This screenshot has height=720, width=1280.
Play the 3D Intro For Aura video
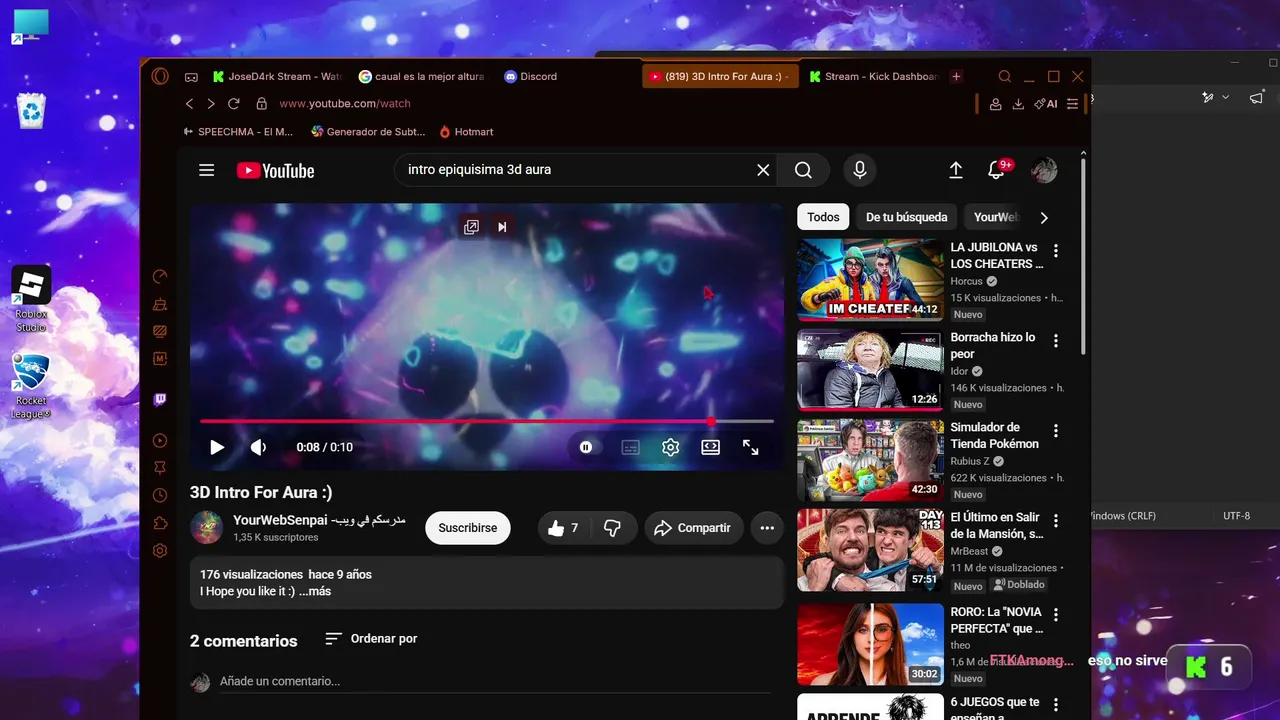point(217,448)
